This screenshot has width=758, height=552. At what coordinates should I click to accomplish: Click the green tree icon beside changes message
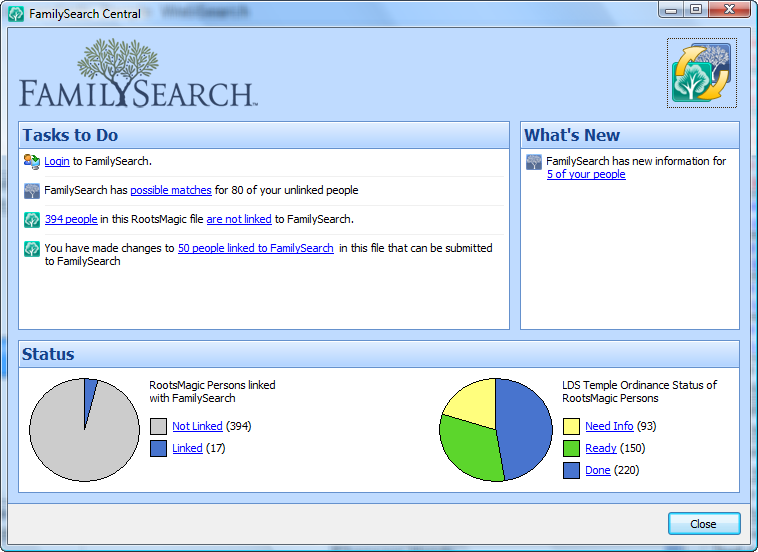tap(32, 248)
